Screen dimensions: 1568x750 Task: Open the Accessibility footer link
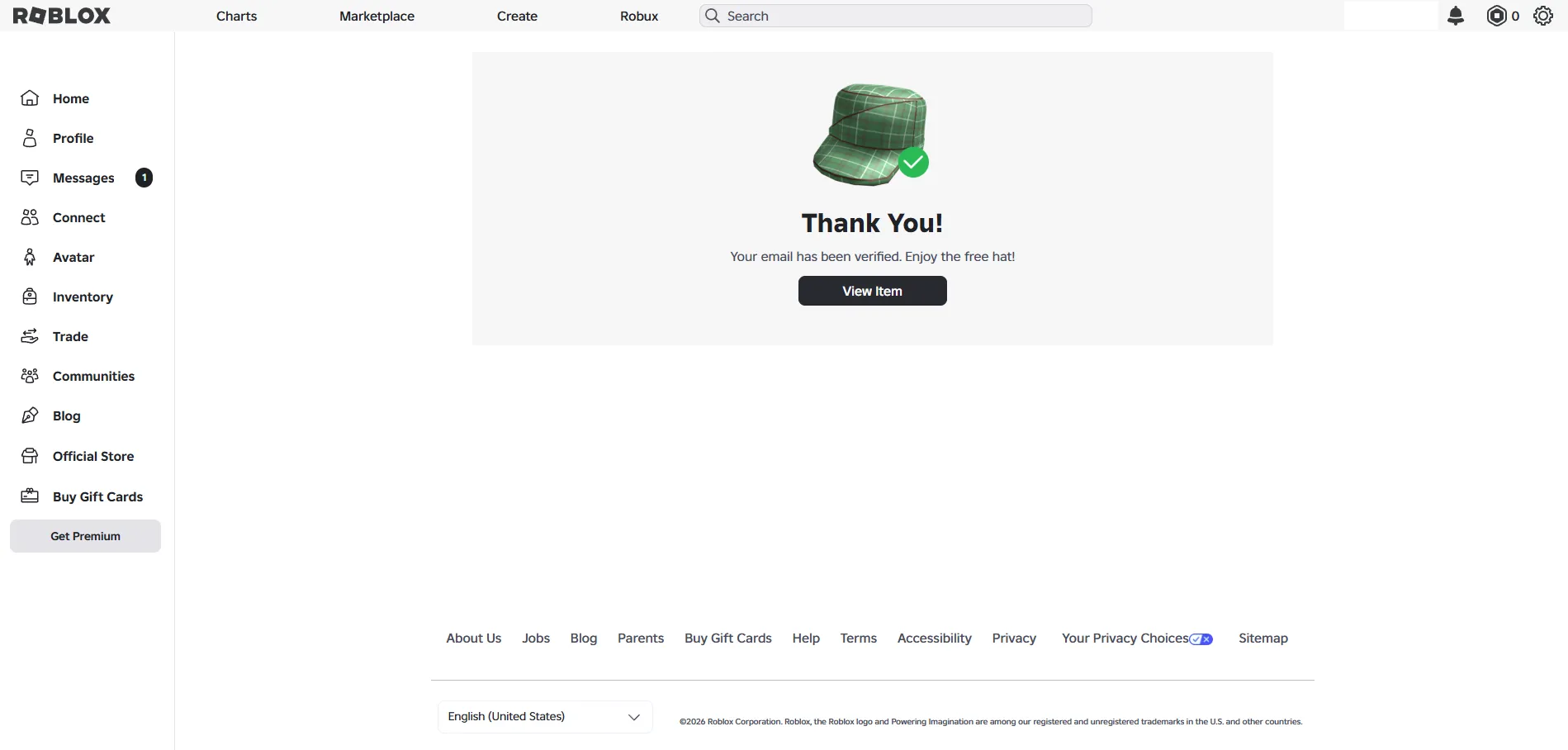tap(934, 638)
